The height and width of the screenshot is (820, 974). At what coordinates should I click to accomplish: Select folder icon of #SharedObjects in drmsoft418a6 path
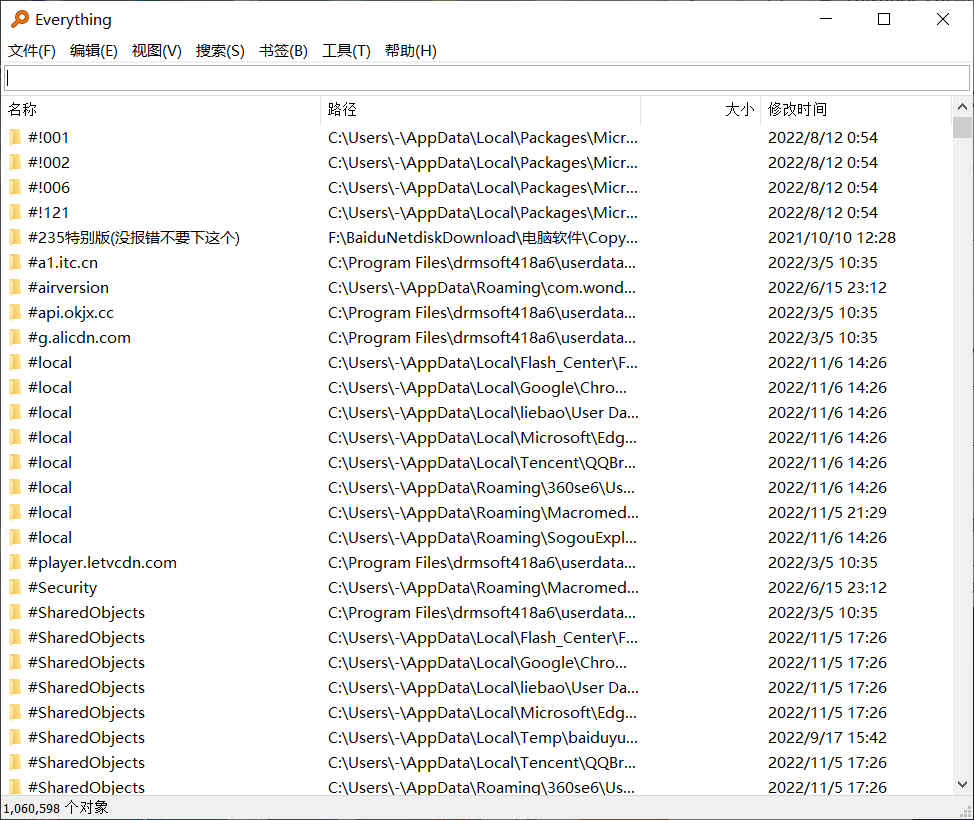15,612
